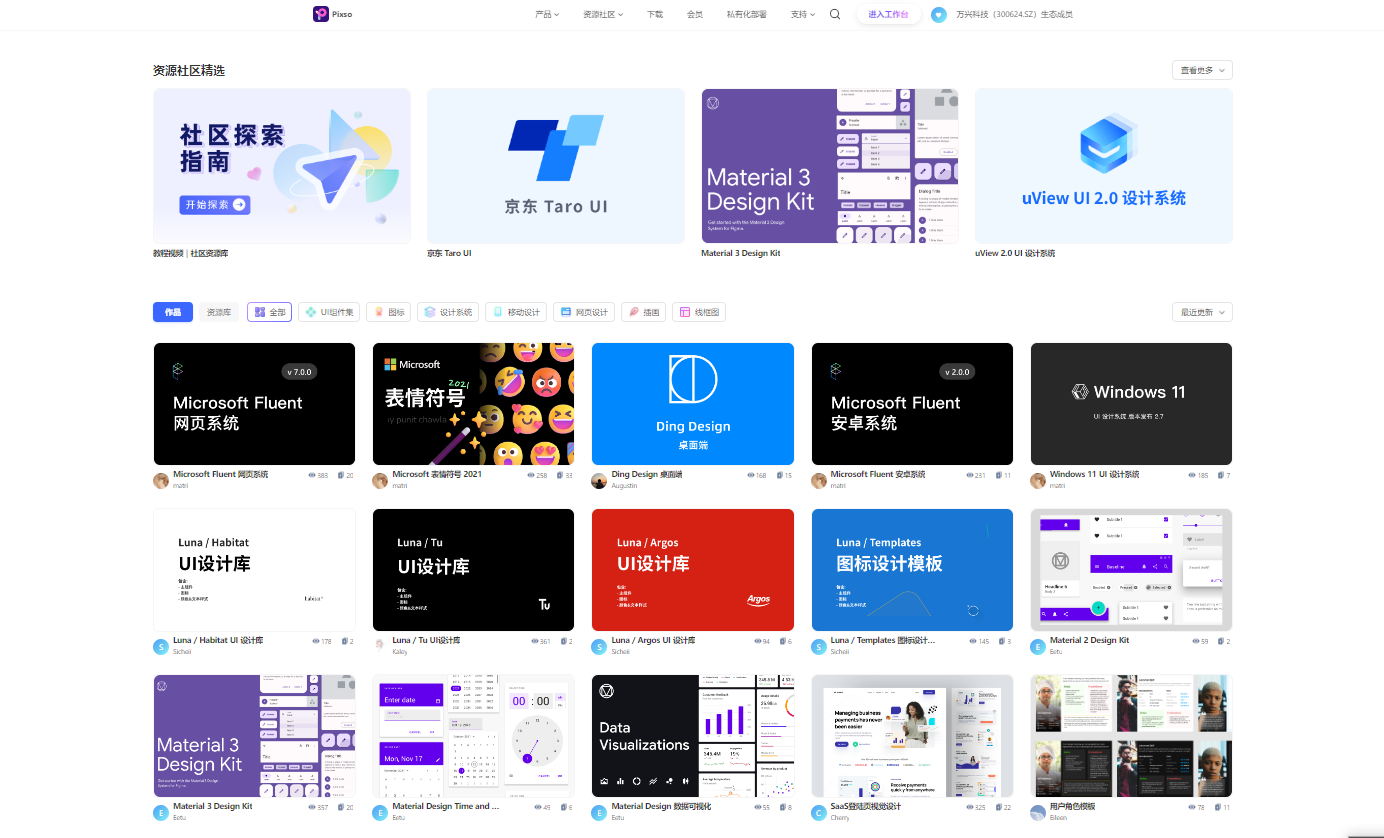Click the Microsoft Fluent 安卓系统 title text
The width and height of the screenshot is (1384, 838).
pyautogui.click(x=877, y=474)
